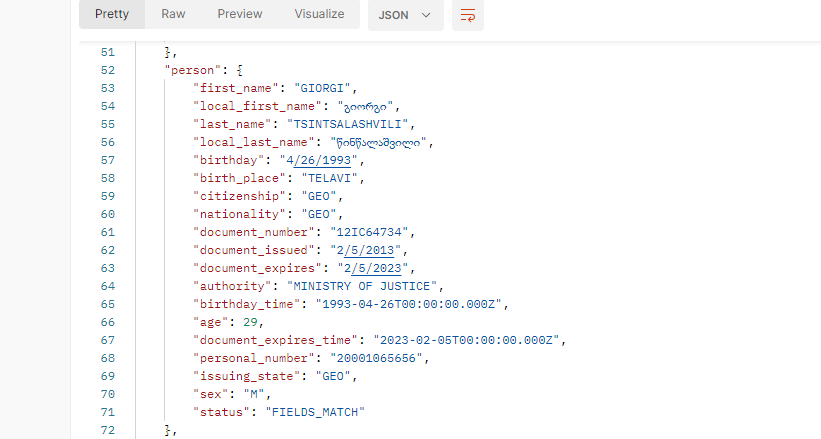Click the document_number value 12IC64734

pos(369,232)
